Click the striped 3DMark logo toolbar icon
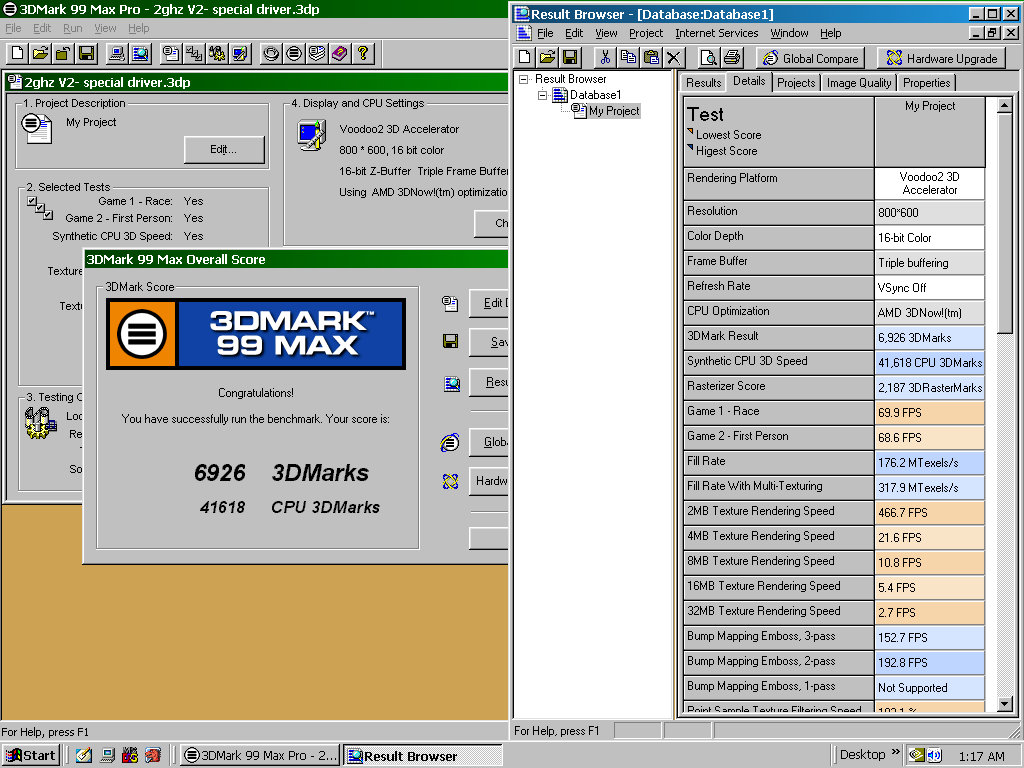The image size is (1024, 768). [294, 53]
